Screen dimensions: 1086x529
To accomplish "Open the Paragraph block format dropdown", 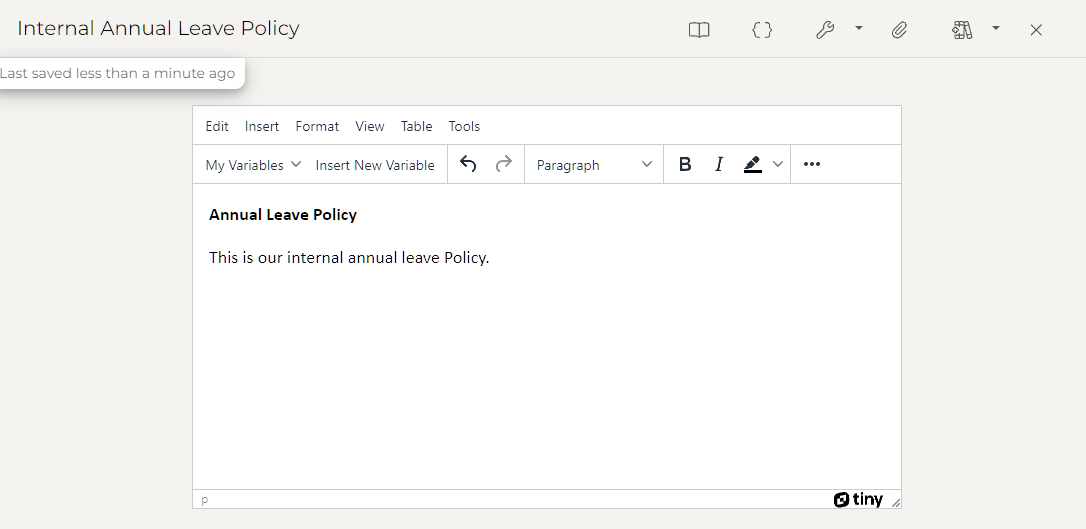I will point(594,165).
